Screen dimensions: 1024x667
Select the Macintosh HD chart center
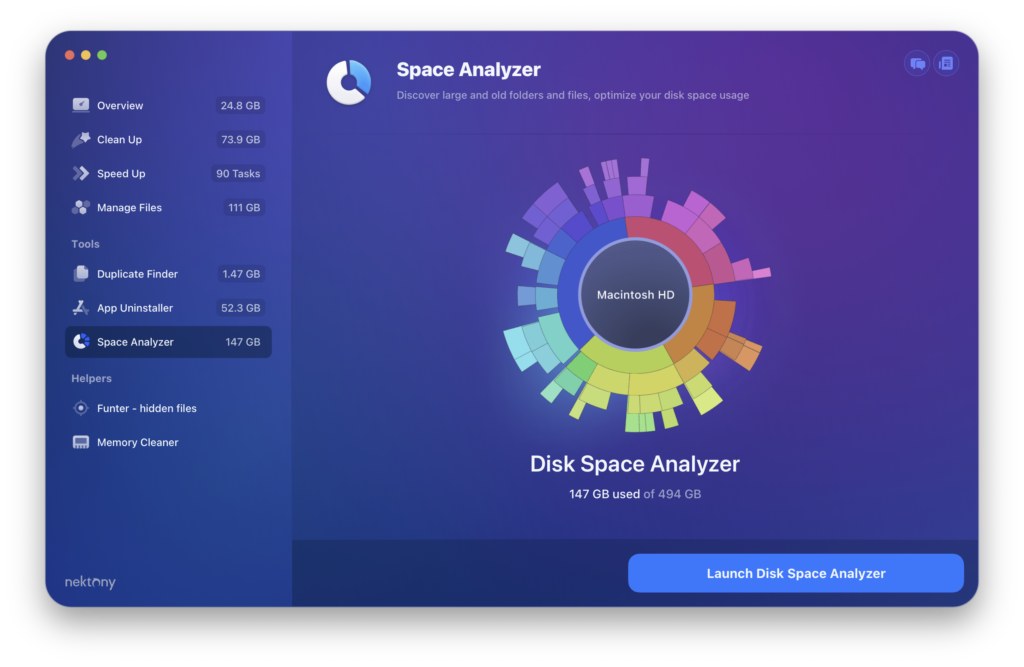pyautogui.click(x=635, y=295)
